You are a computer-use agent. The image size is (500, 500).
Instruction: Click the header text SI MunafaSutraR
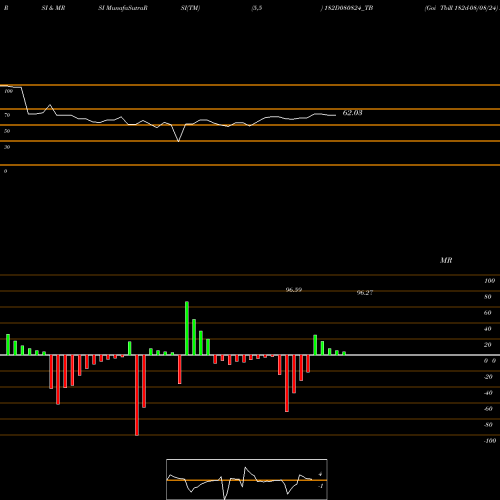tap(123, 8)
